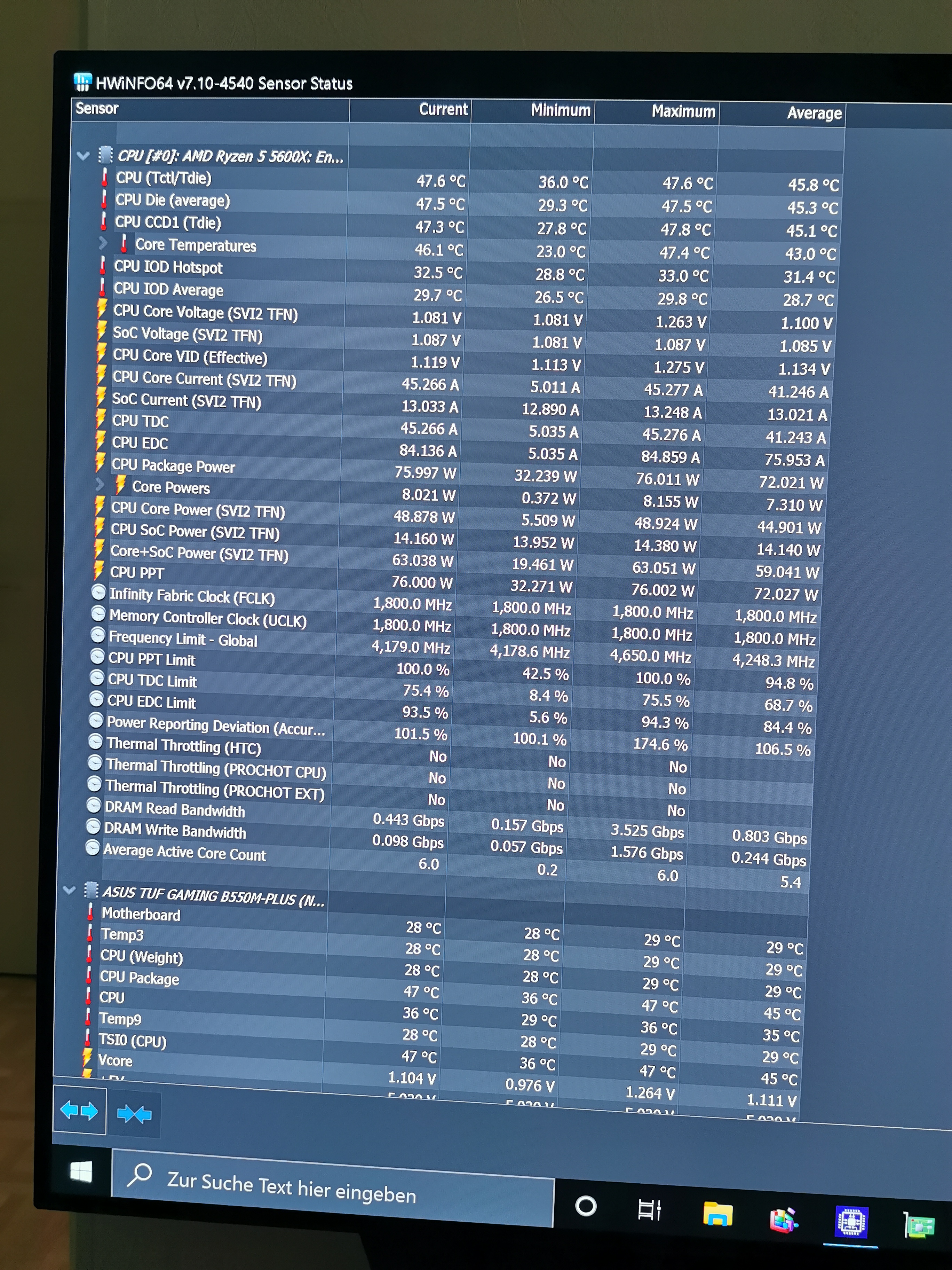Click the shrink columns arrows icon
This screenshot has height=1270, width=952.
coord(134,1114)
